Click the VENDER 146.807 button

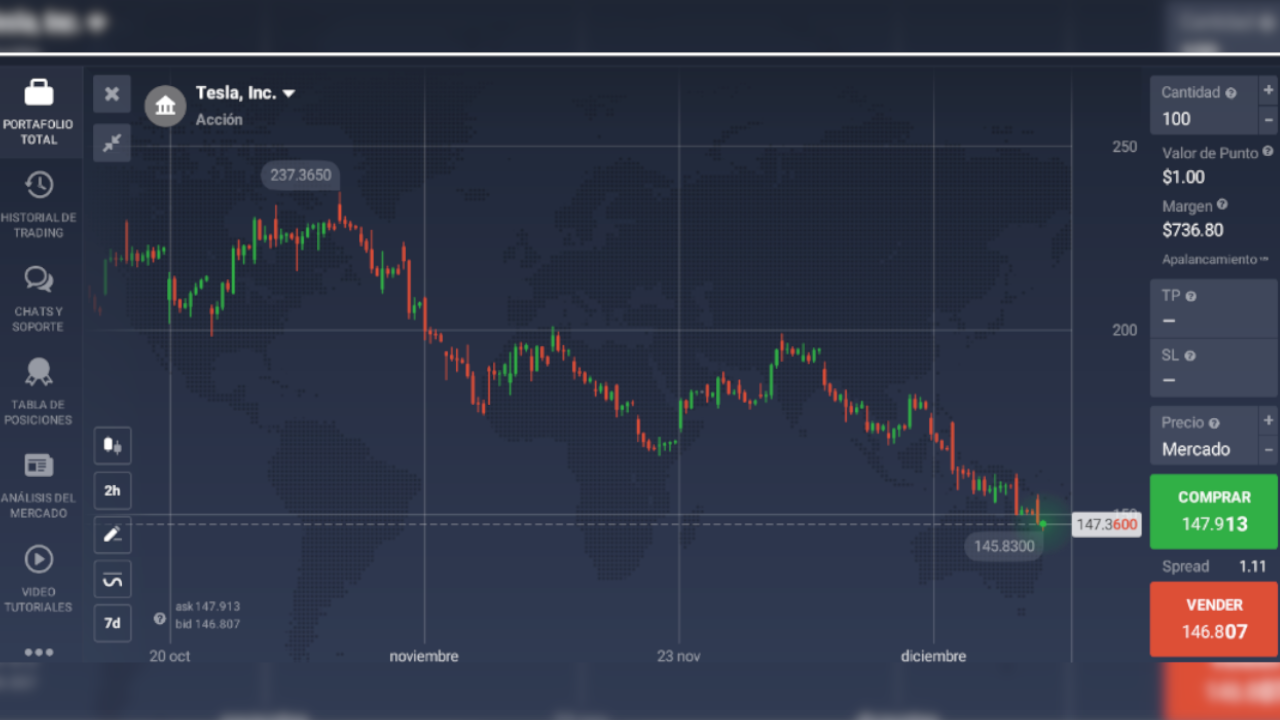(x=1214, y=619)
